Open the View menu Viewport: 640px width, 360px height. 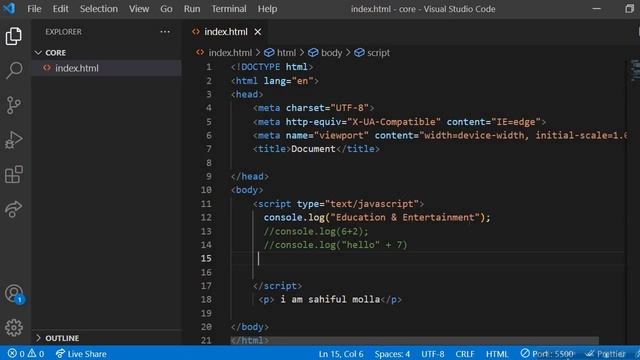click(x=139, y=9)
